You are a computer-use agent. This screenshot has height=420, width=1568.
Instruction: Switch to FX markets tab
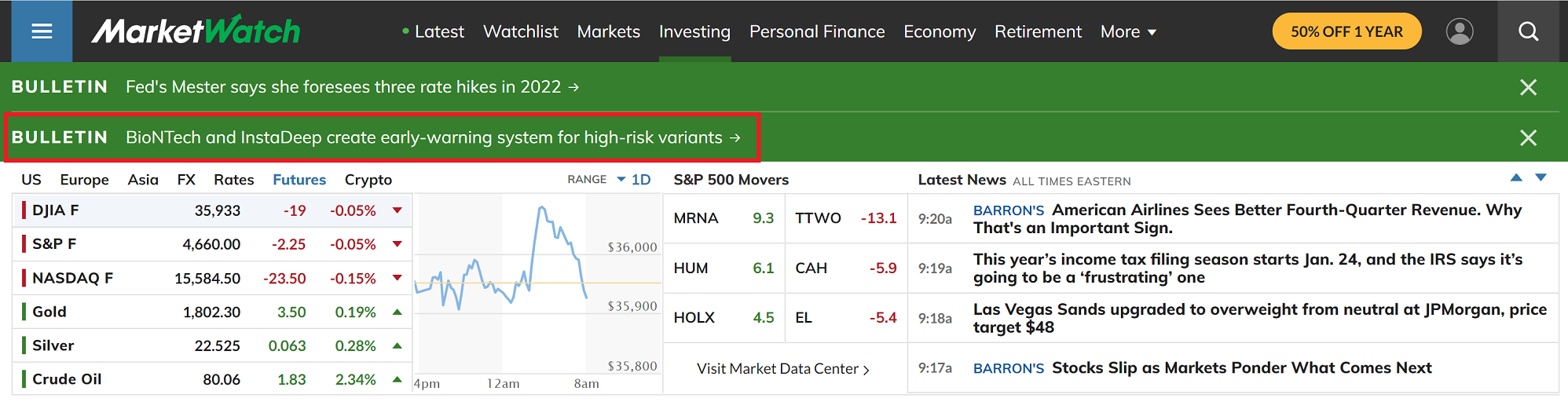click(186, 180)
